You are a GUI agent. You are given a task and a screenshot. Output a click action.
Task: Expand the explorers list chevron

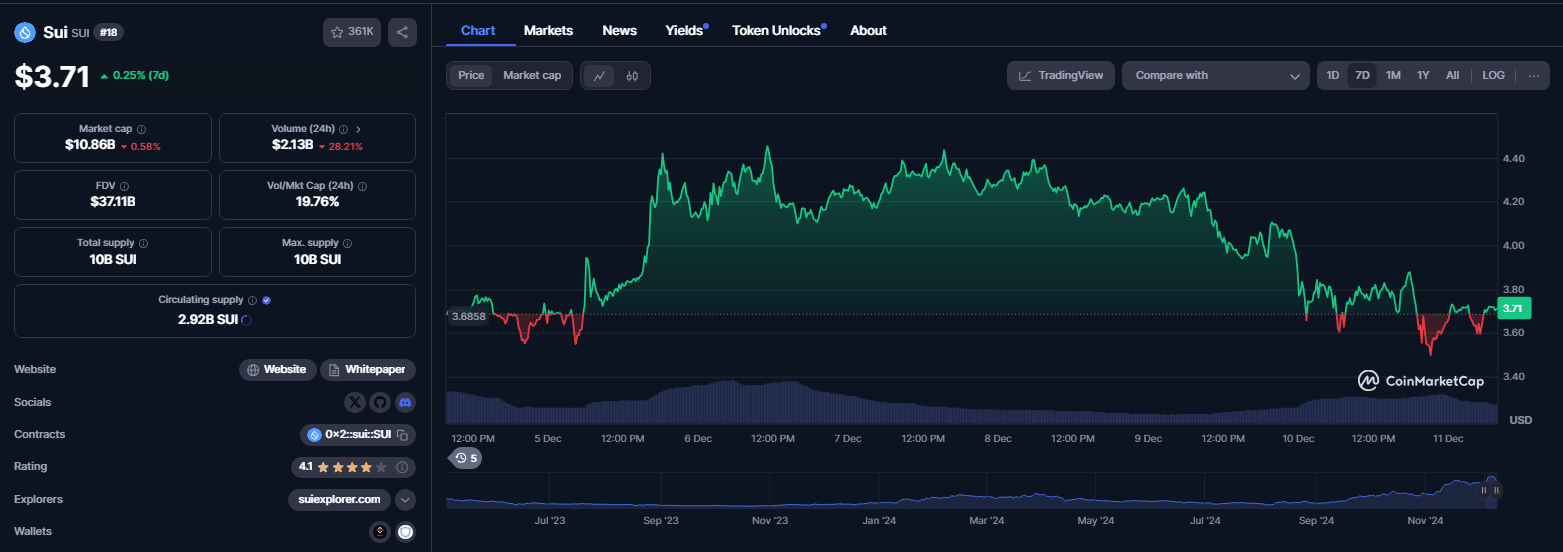pyautogui.click(x=405, y=499)
